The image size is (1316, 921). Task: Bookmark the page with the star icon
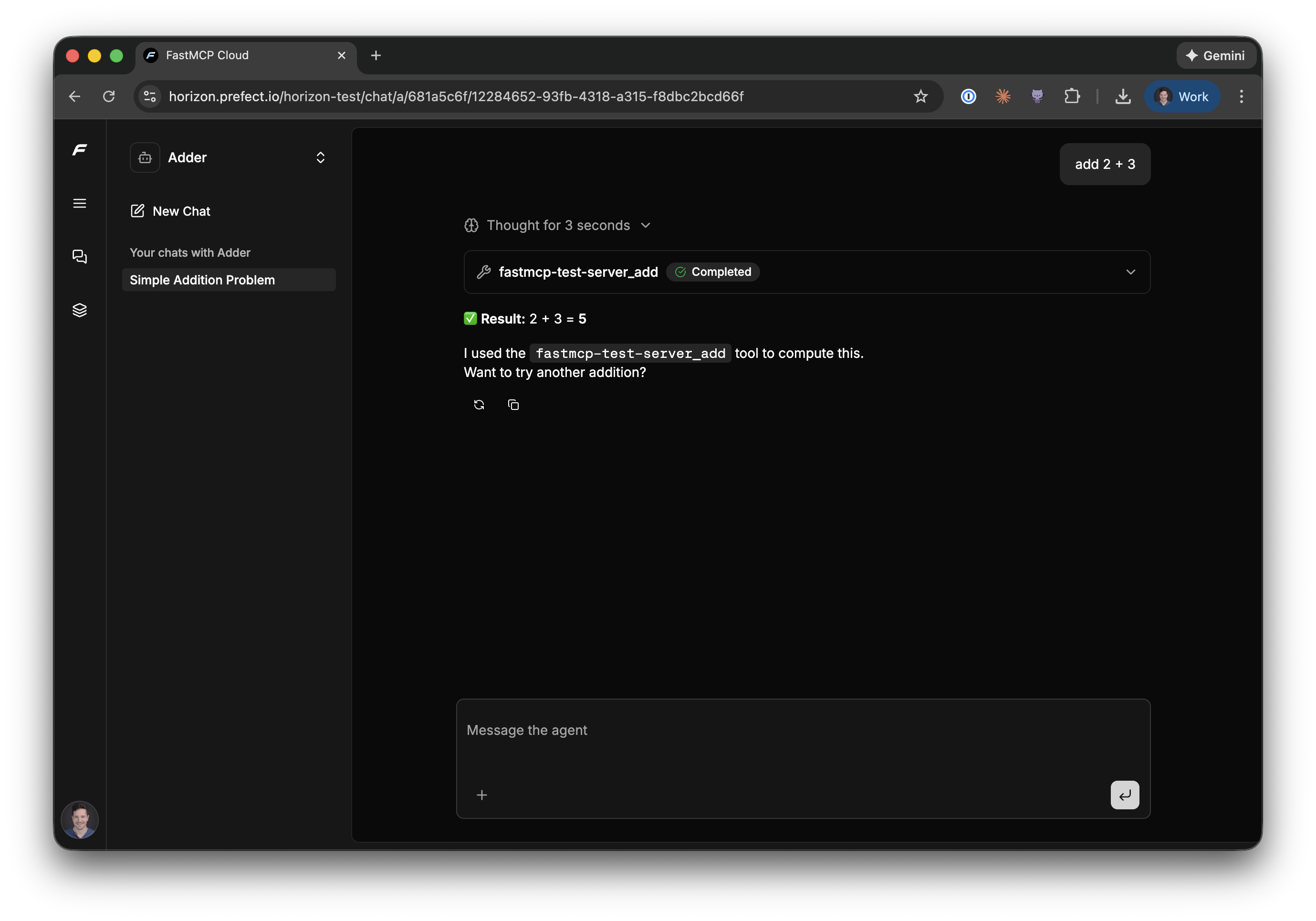click(920, 96)
